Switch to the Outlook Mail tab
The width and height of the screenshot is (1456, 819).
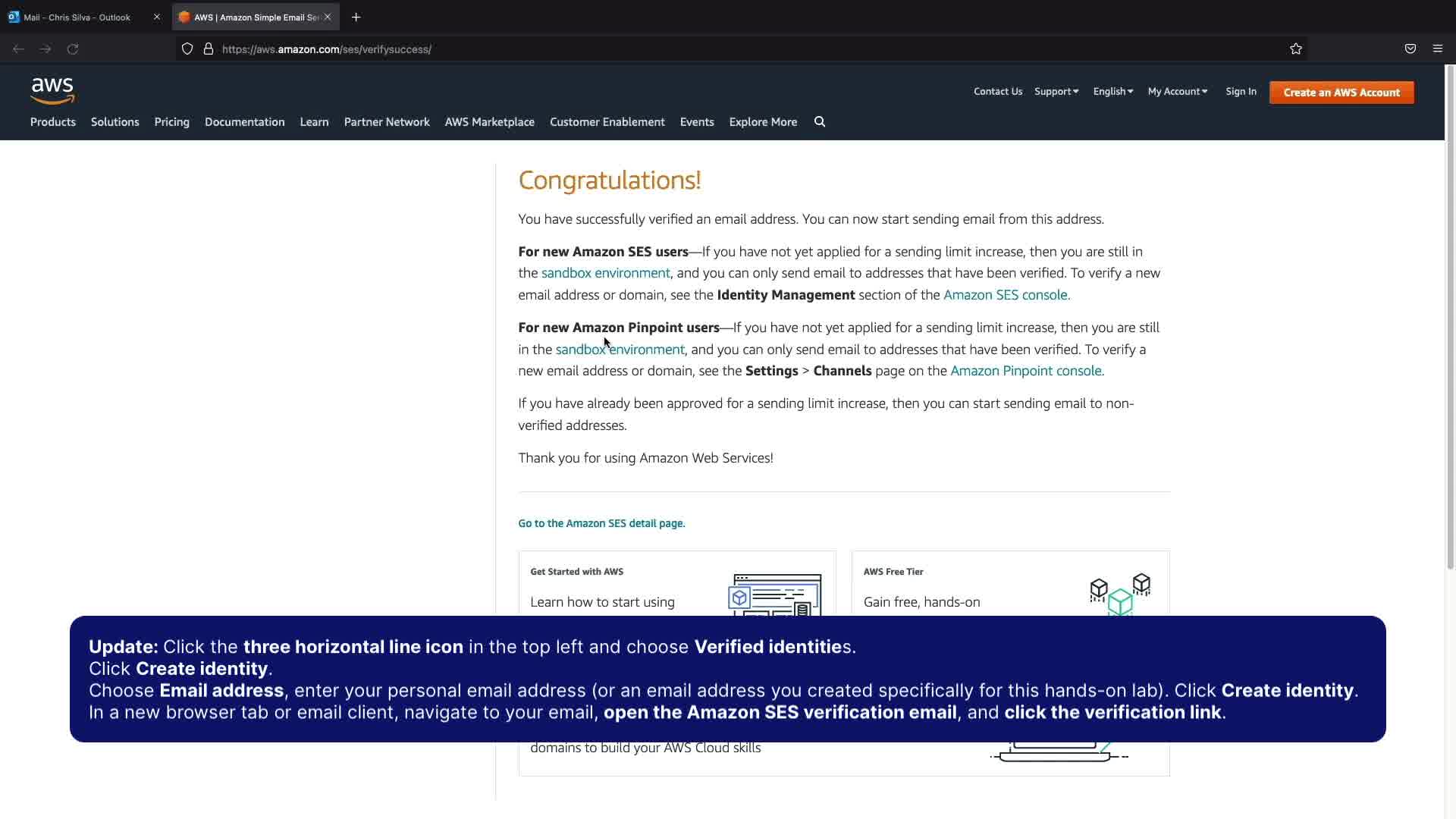(x=77, y=17)
